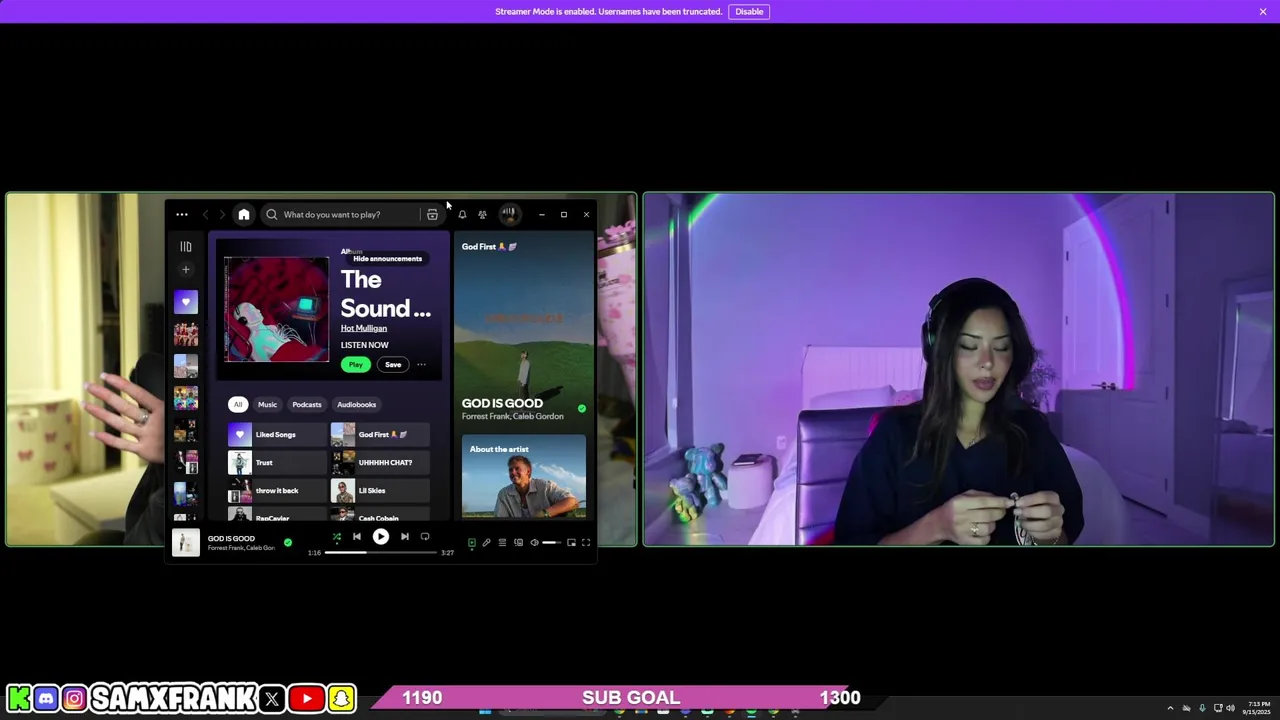Open Spotify's three-dot main menu
Viewport: 1280px width, 720px height.
pos(181,214)
